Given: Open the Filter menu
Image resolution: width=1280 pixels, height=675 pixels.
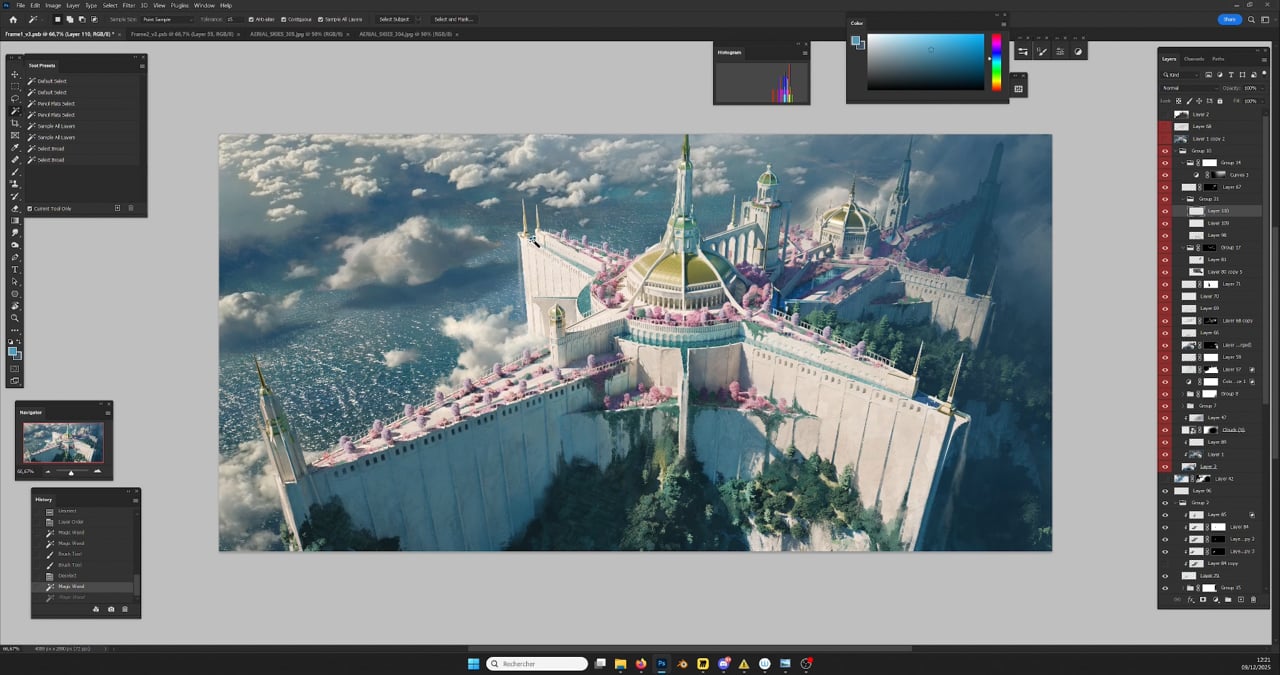Looking at the screenshot, I should tap(129, 5).
